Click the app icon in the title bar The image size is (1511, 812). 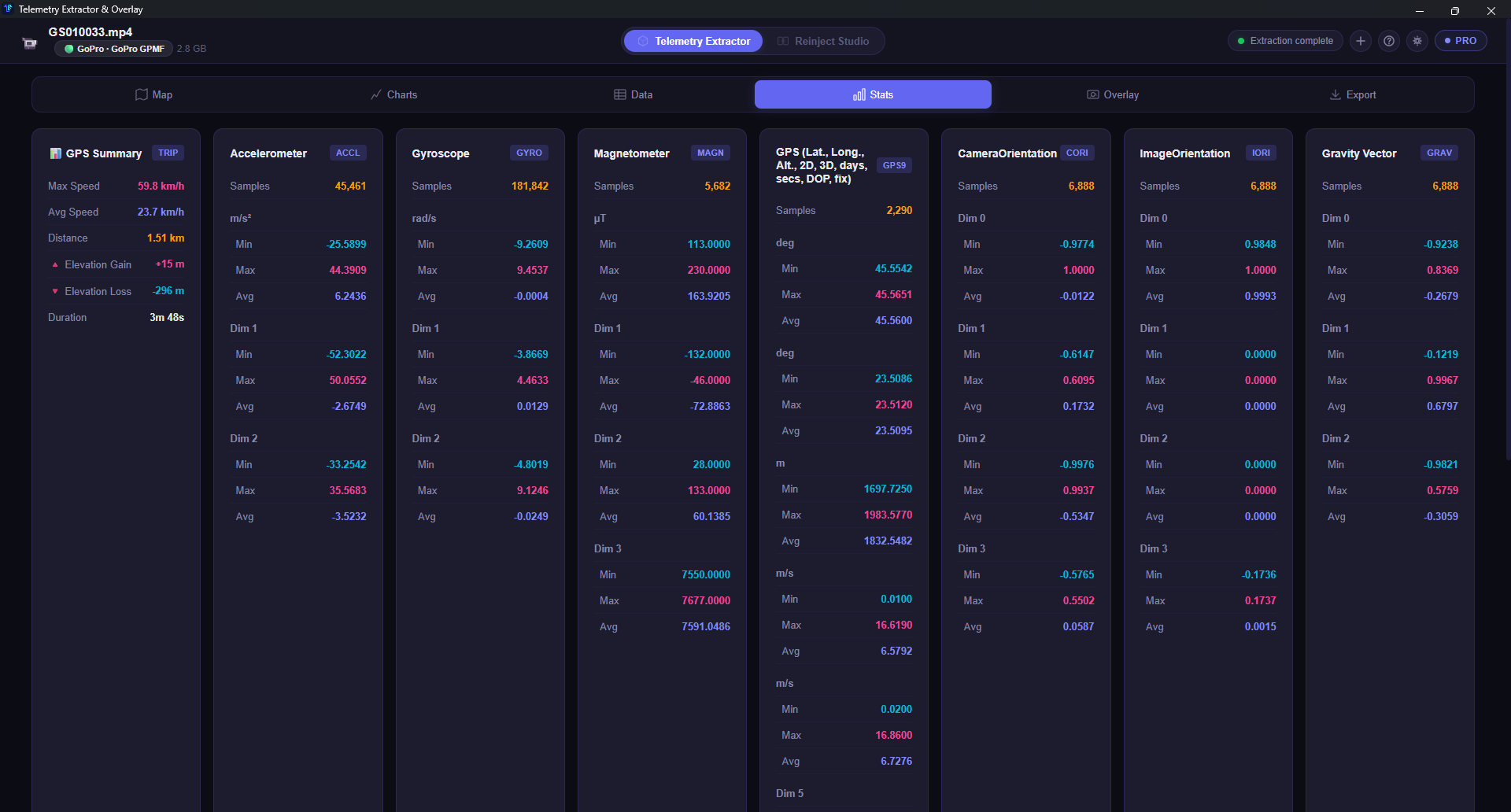(x=9, y=9)
